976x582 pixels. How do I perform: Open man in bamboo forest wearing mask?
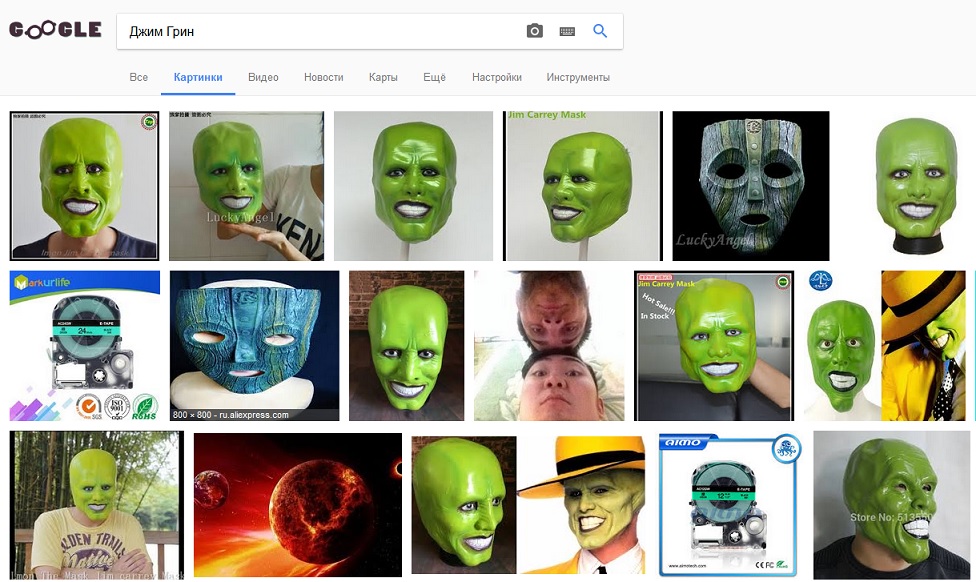click(96, 505)
